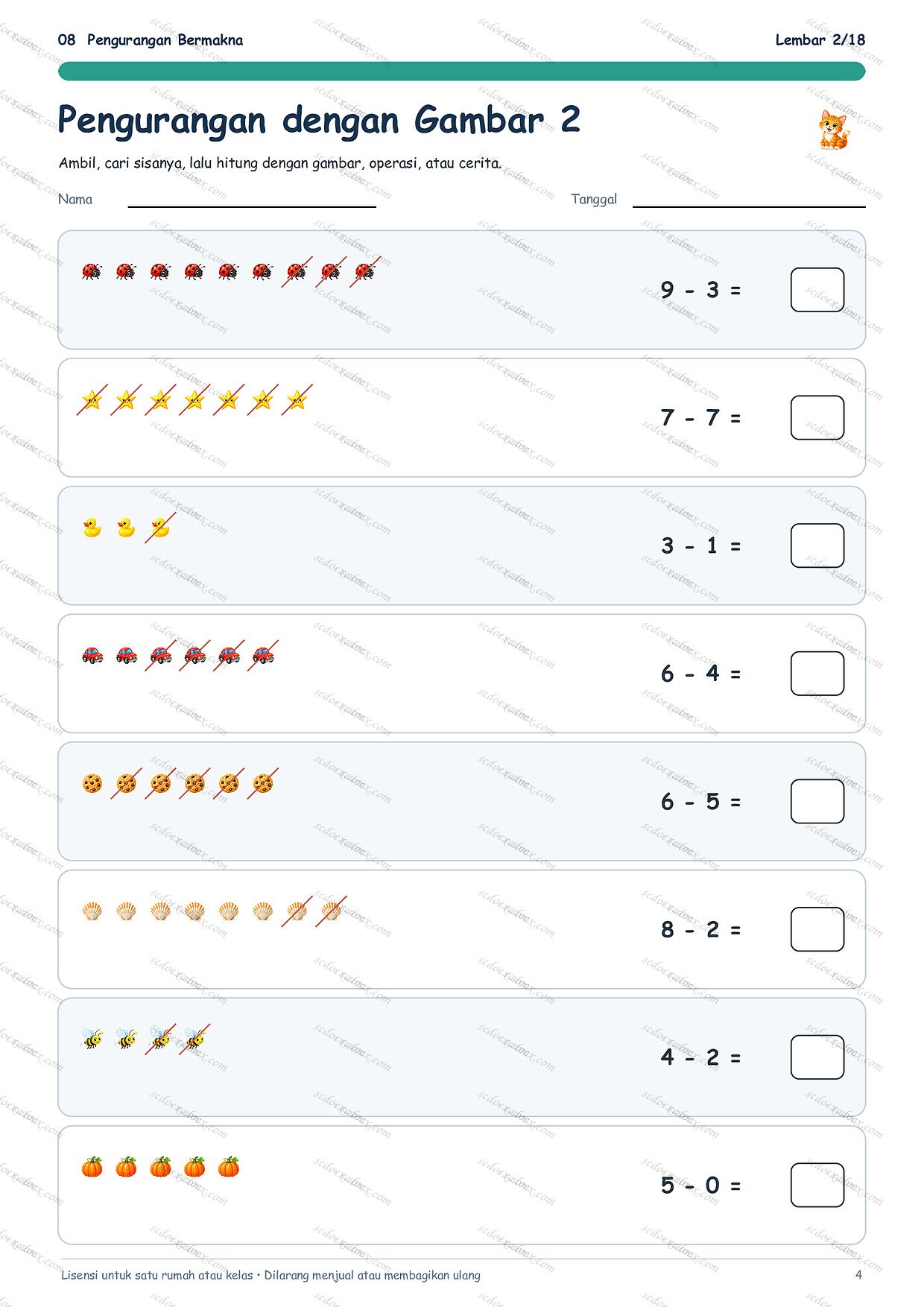
Task: Click the first ladybug in row one
Action: click(x=92, y=271)
